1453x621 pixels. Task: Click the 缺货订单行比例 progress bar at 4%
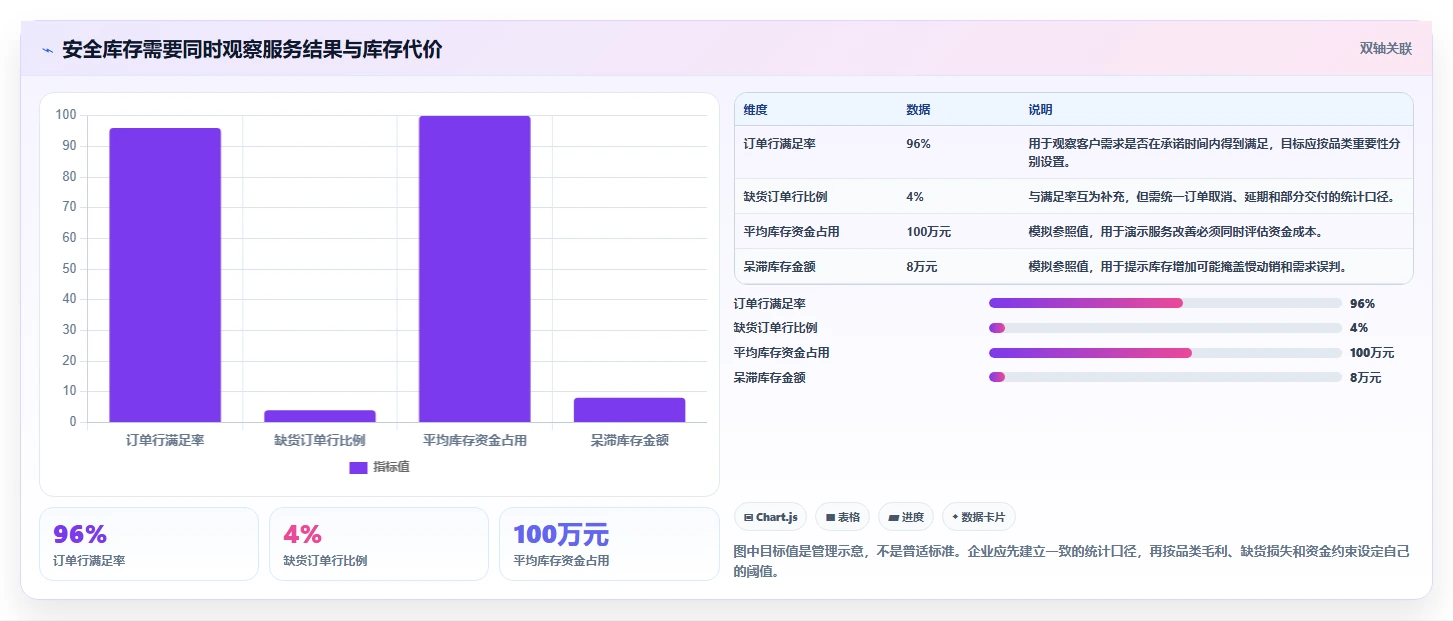1165,328
